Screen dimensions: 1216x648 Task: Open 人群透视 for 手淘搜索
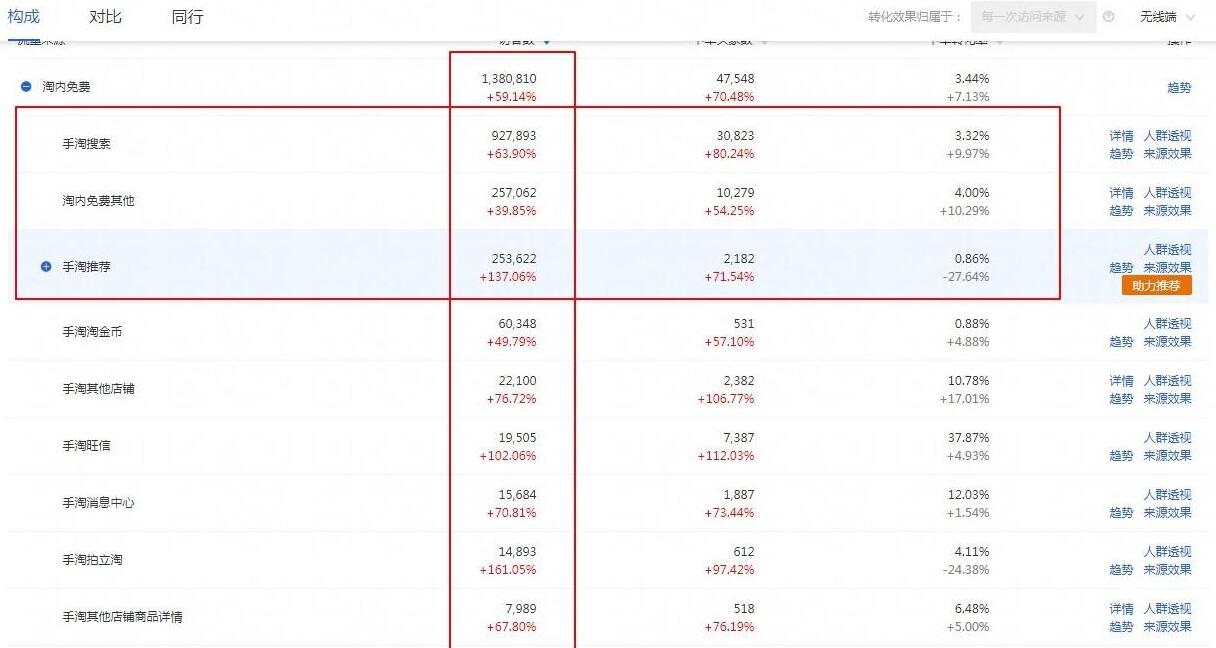tap(1167, 136)
